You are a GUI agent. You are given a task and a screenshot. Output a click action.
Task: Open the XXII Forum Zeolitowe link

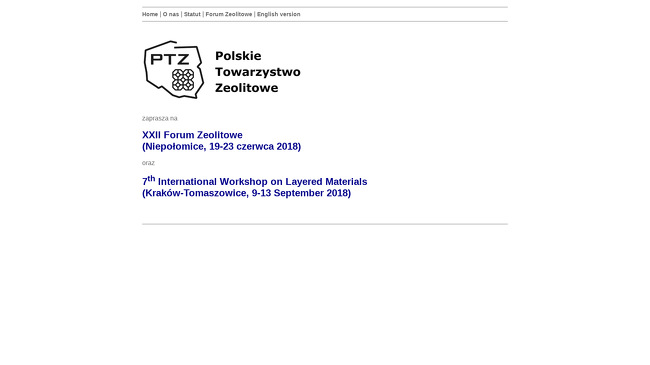tap(192, 135)
